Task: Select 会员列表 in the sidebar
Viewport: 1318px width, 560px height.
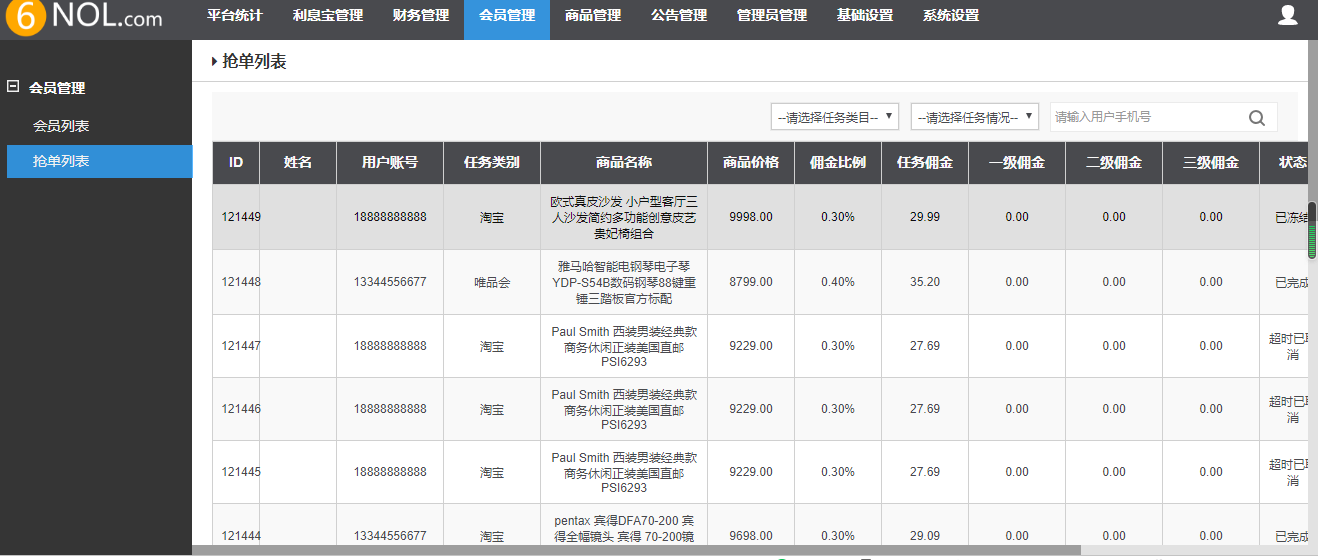Action: tap(61, 126)
